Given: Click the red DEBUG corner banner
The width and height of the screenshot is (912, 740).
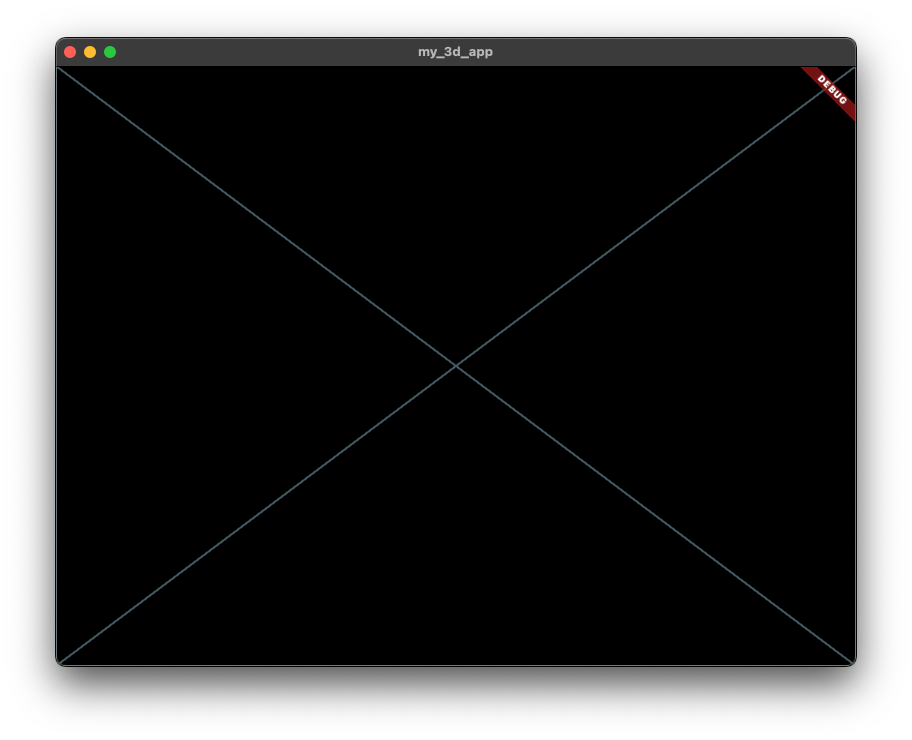Looking at the screenshot, I should pyautogui.click(x=832, y=90).
